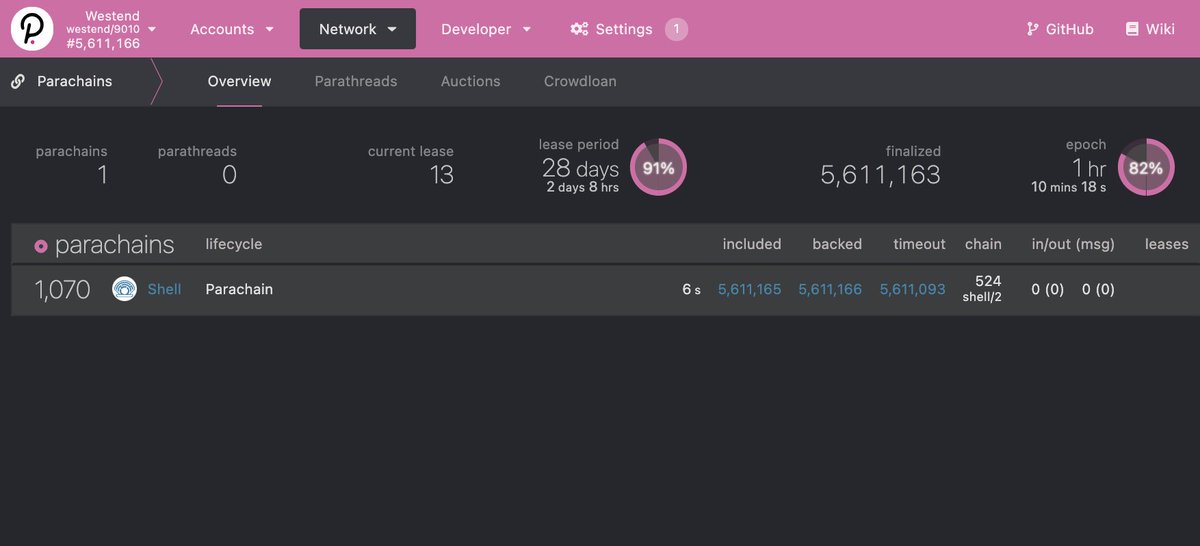Image resolution: width=1200 pixels, height=546 pixels.
Task: Click the Polkadot logo icon
Action: [x=32, y=29]
